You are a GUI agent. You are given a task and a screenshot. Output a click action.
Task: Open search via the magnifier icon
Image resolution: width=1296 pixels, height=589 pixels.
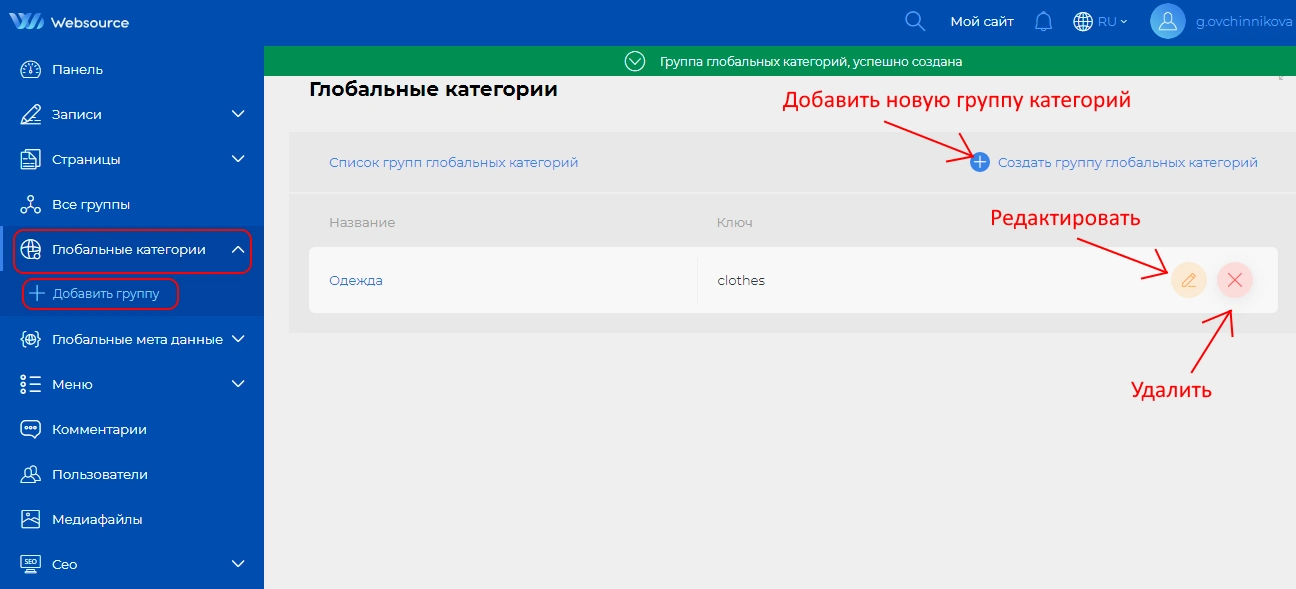coord(913,20)
